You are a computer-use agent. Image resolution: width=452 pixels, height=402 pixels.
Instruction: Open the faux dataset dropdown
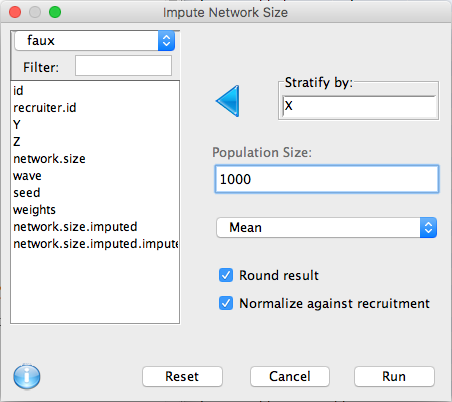click(x=95, y=41)
